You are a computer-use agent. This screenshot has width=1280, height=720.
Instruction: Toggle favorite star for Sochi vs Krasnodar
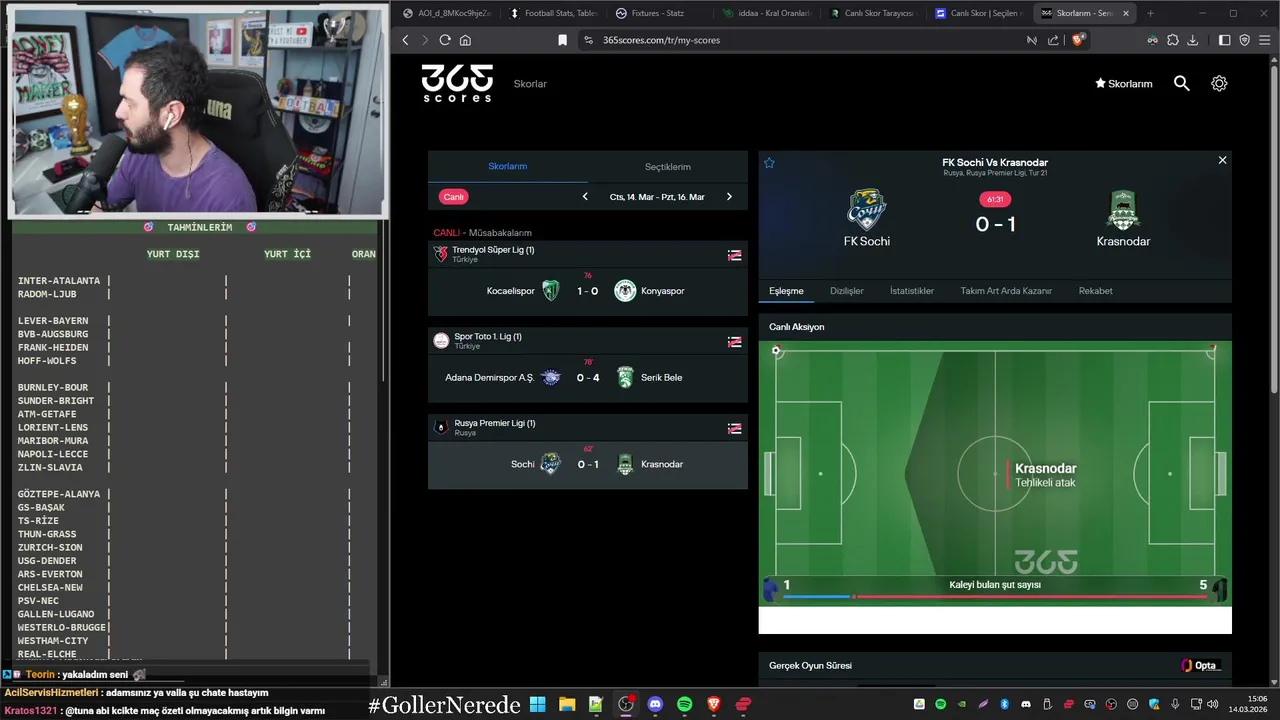pyautogui.click(x=769, y=163)
